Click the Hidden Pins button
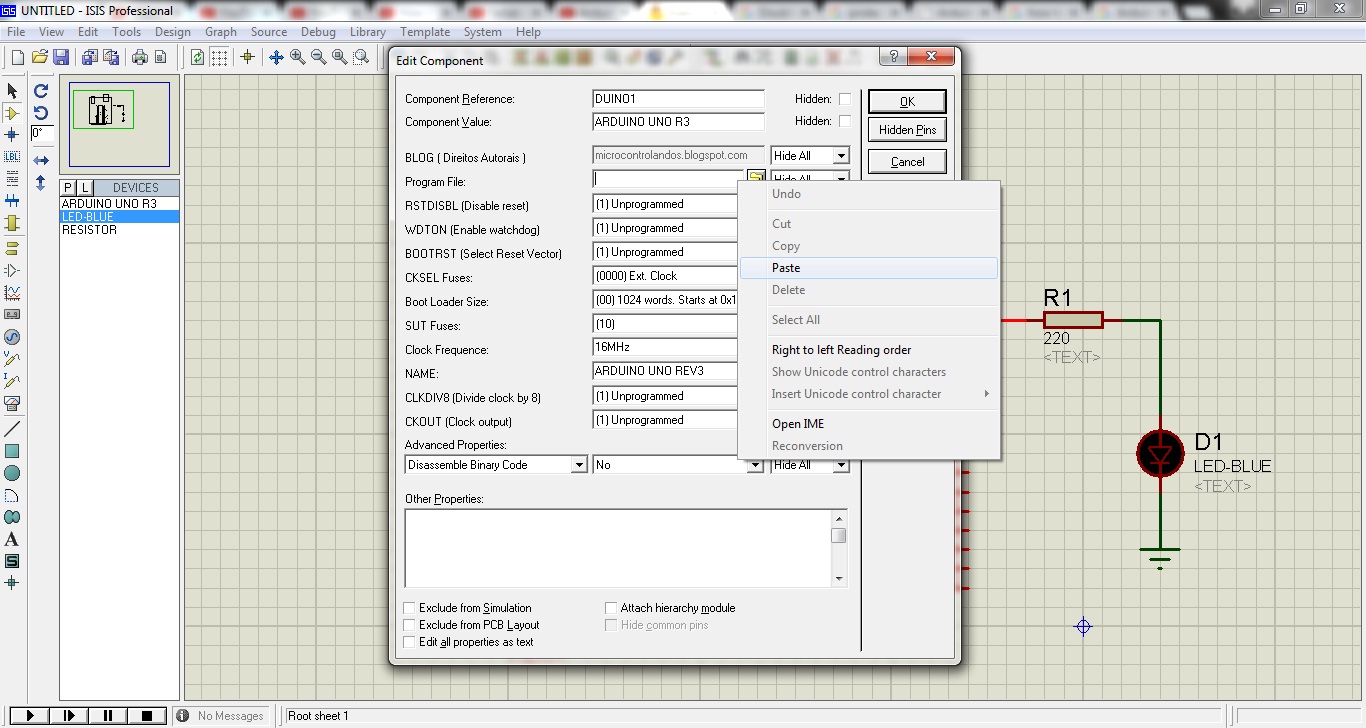Image resolution: width=1366 pixels, height=728 pixels. click(907, 130)
